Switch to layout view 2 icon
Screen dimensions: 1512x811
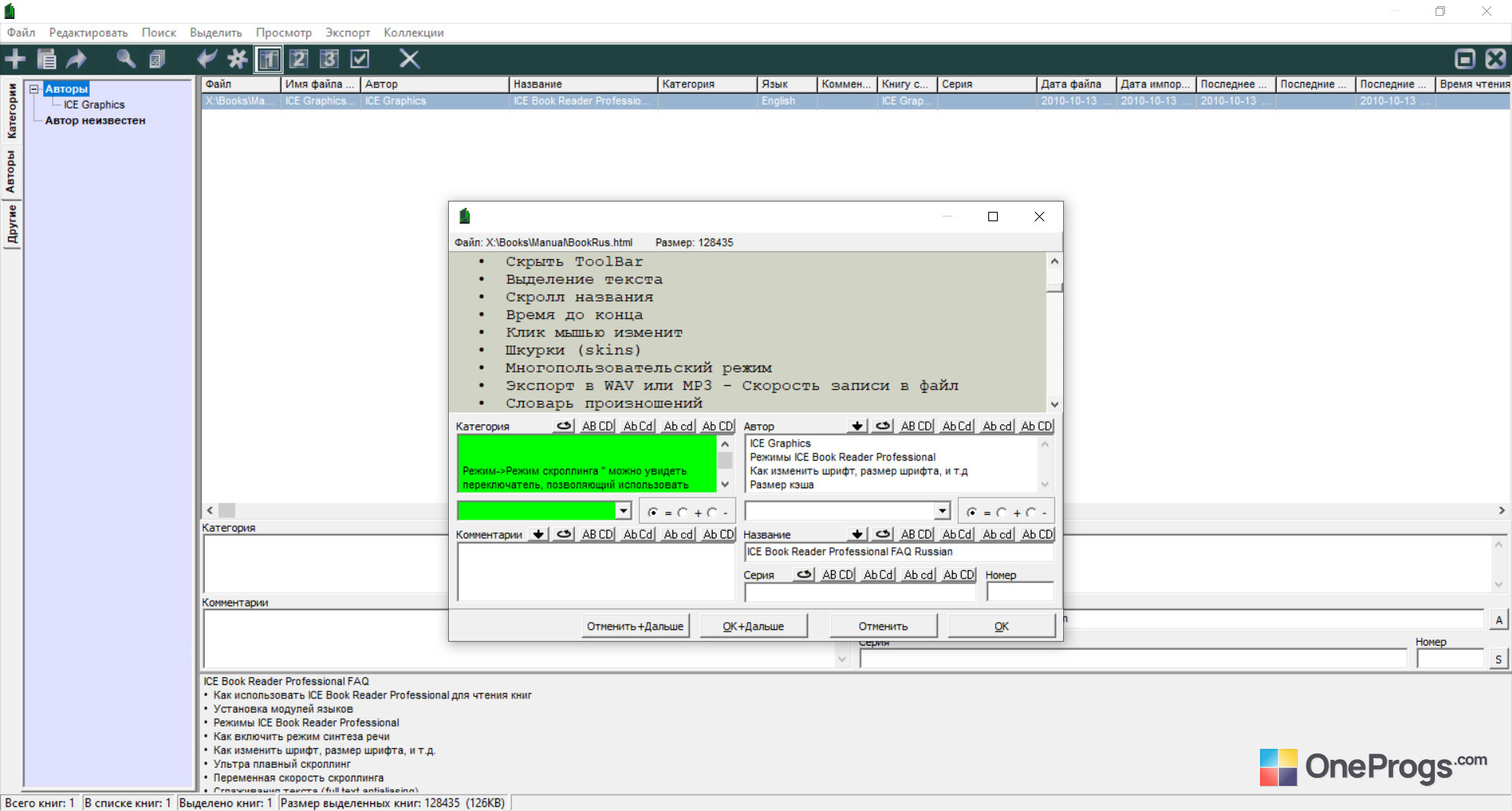(298, 59)
